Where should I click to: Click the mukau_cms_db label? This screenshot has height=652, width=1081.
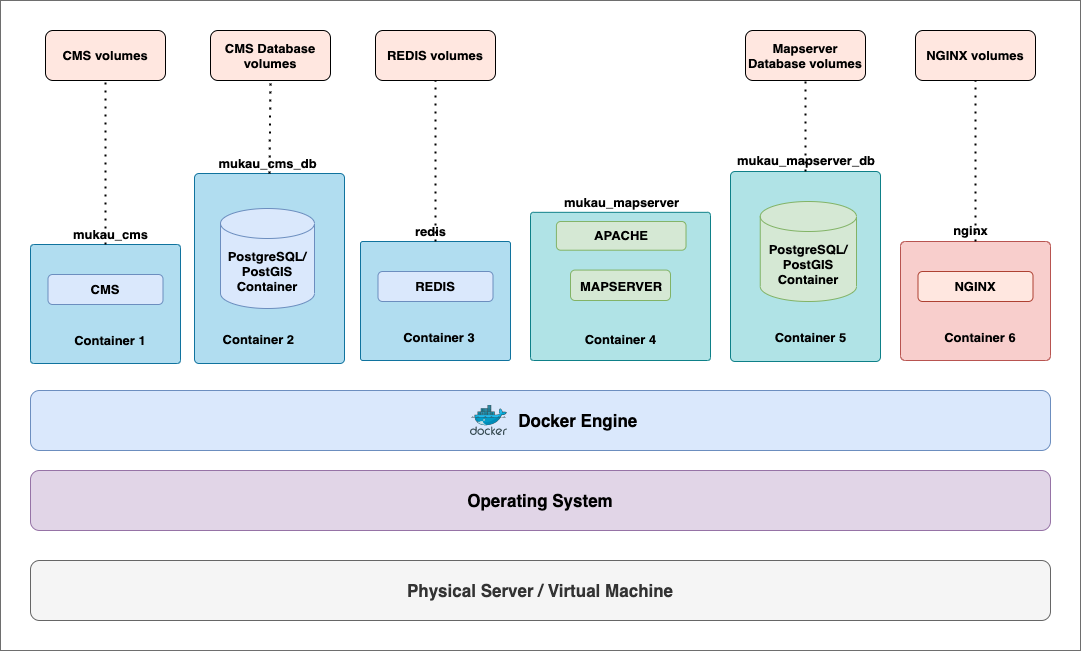[x=267, y=163]
